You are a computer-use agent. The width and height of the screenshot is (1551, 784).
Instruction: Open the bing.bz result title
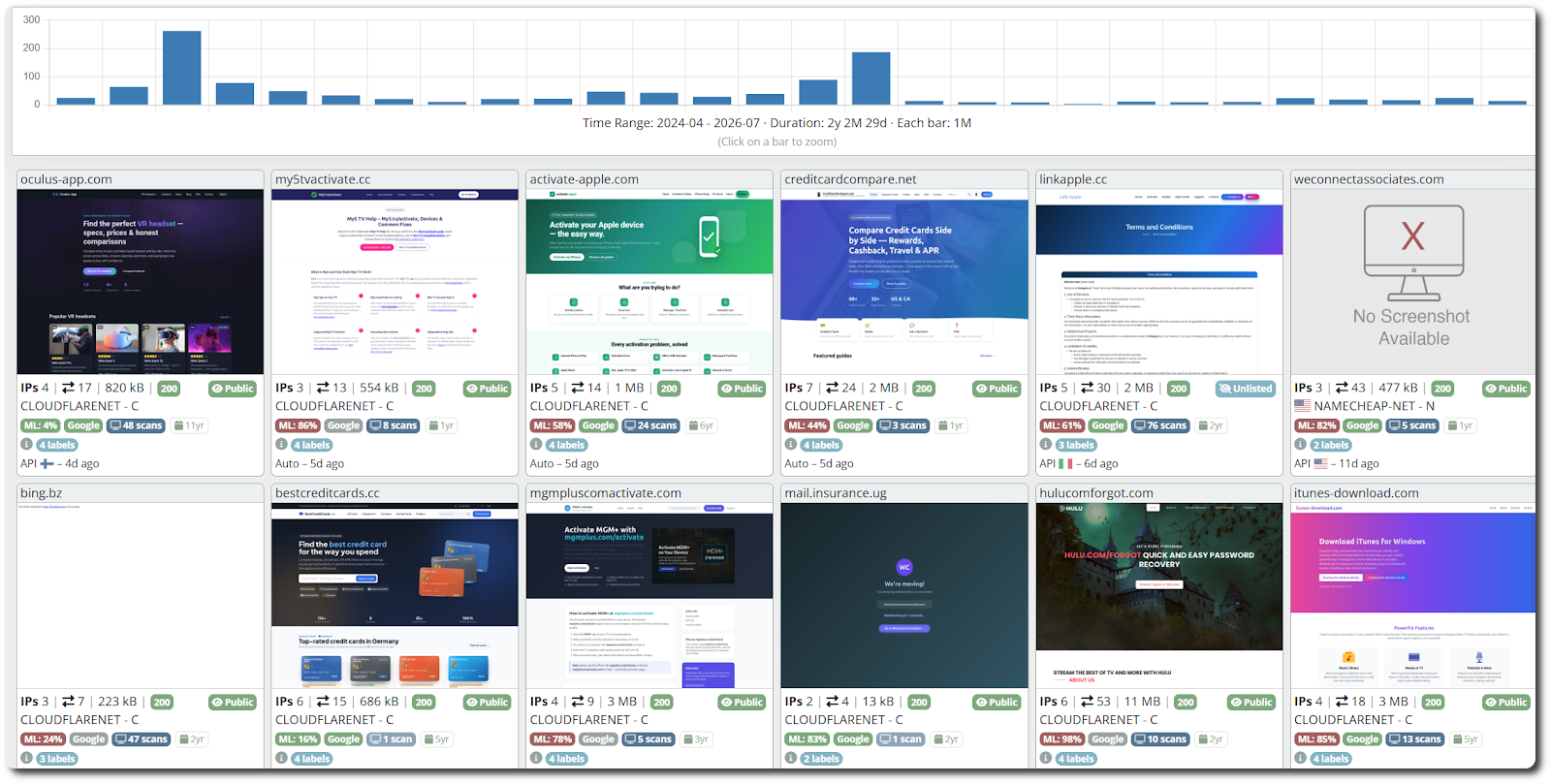click(41, 493)
